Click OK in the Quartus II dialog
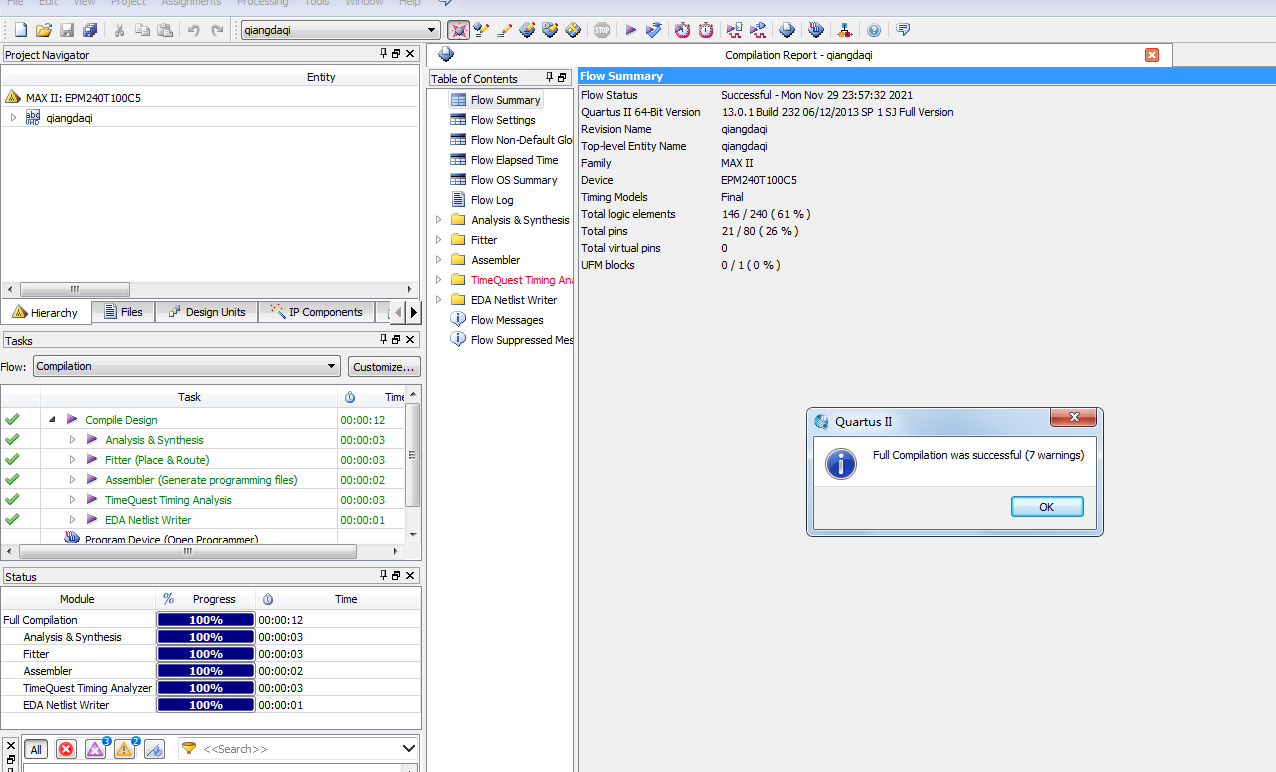Viewport: 1276px width, 772px height. coord(1046,507)
